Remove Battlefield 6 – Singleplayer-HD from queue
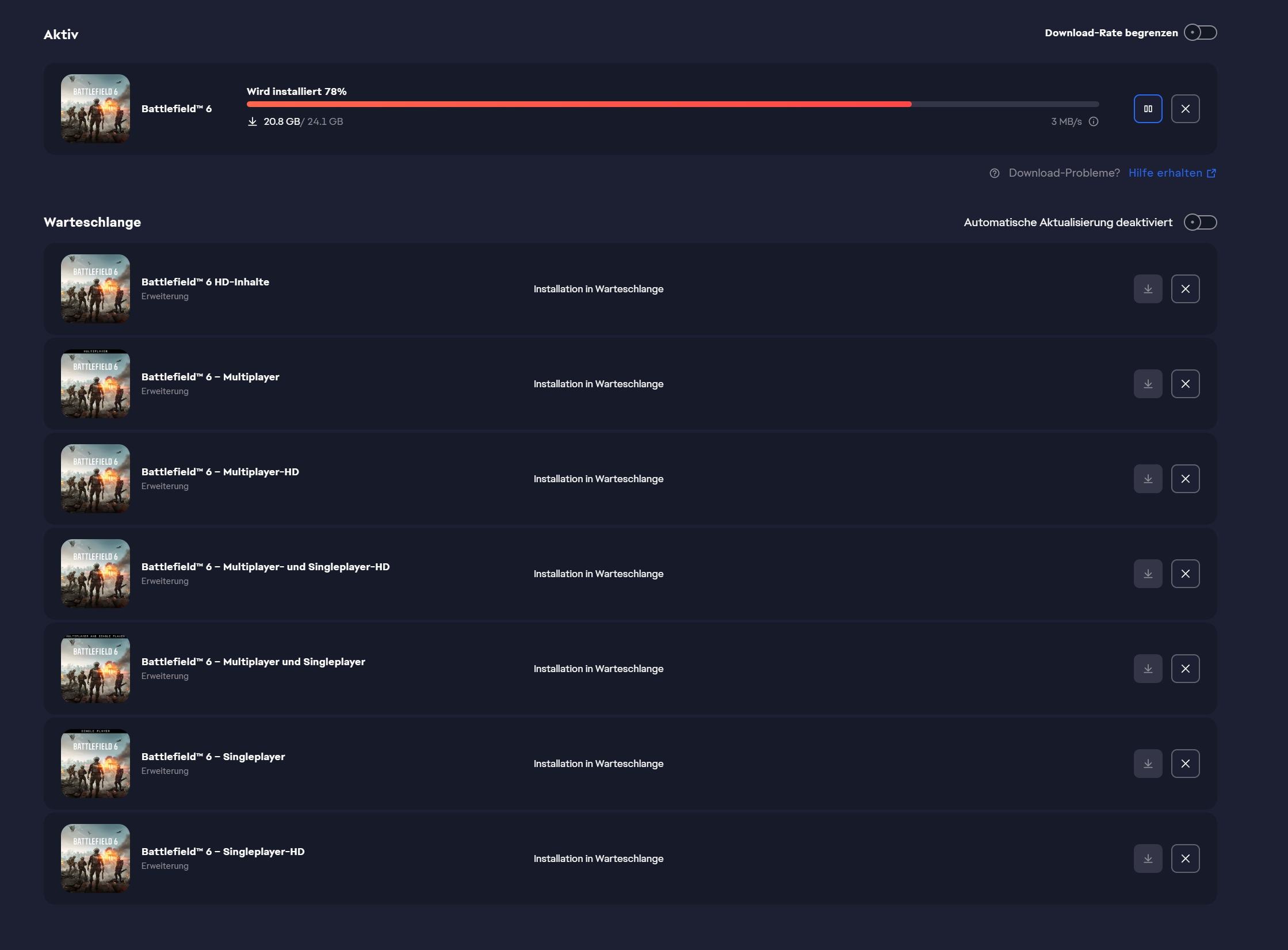Screen dimensions: 1288x950 click(x=1185, y=859)
